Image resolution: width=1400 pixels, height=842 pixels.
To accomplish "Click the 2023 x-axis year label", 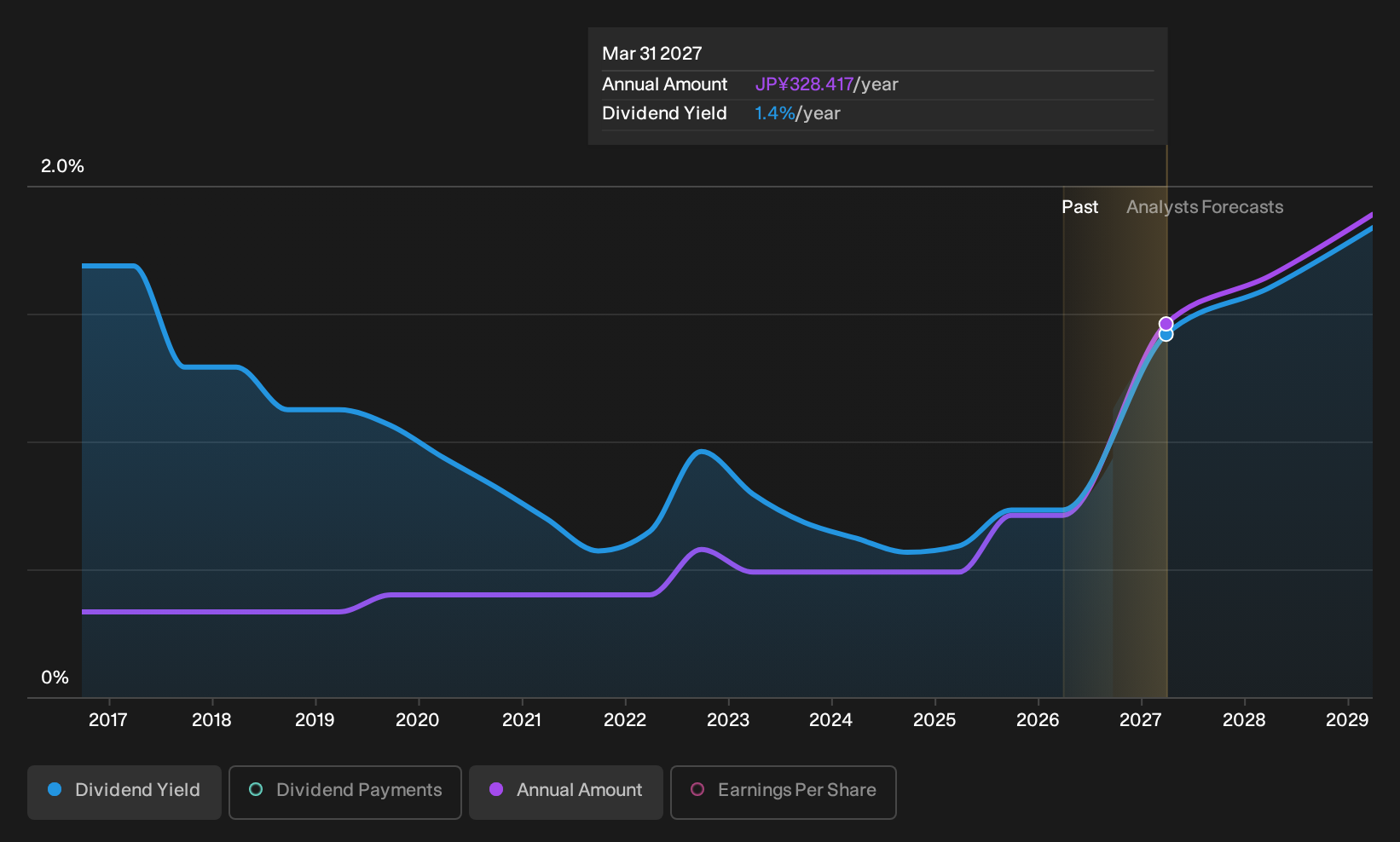I will coord(728,720).
